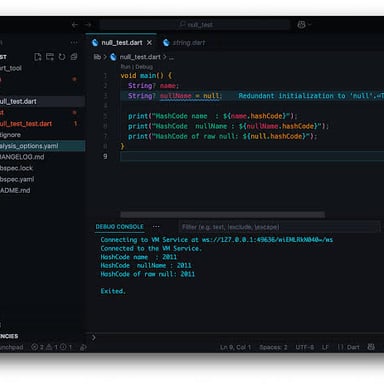Select null_test.dart in the file tree

pyautogui.click(x=42, y=101)
